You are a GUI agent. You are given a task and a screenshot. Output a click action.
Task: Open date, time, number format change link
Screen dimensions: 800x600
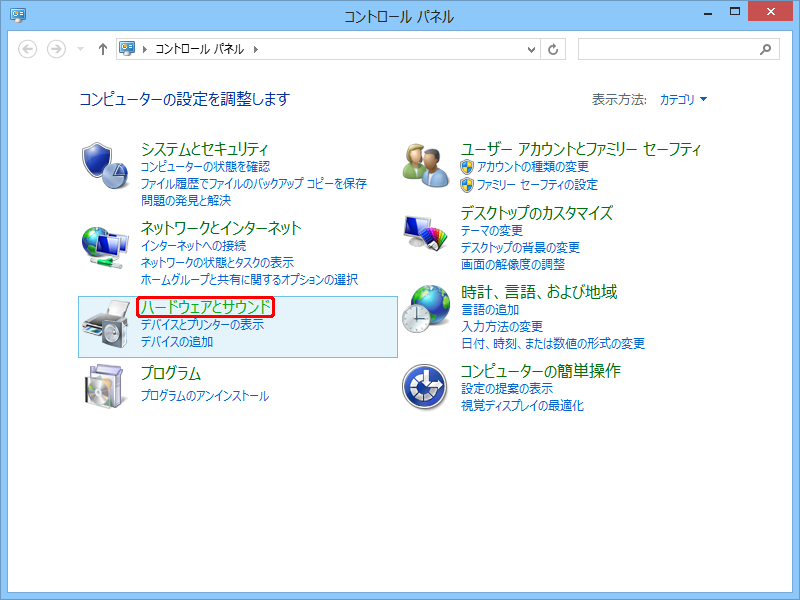553,343
